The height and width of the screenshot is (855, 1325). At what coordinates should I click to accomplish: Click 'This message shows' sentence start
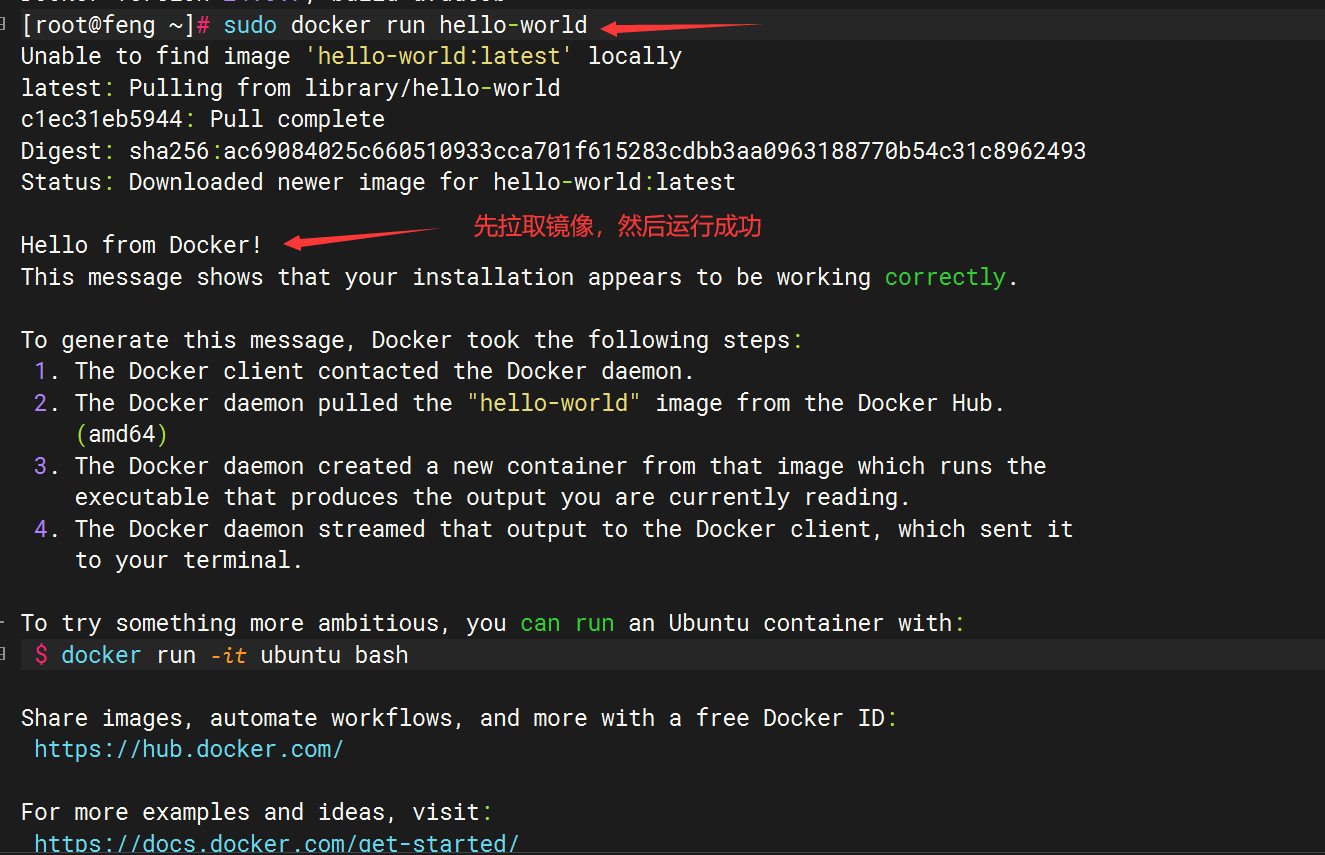coord(142,277)
